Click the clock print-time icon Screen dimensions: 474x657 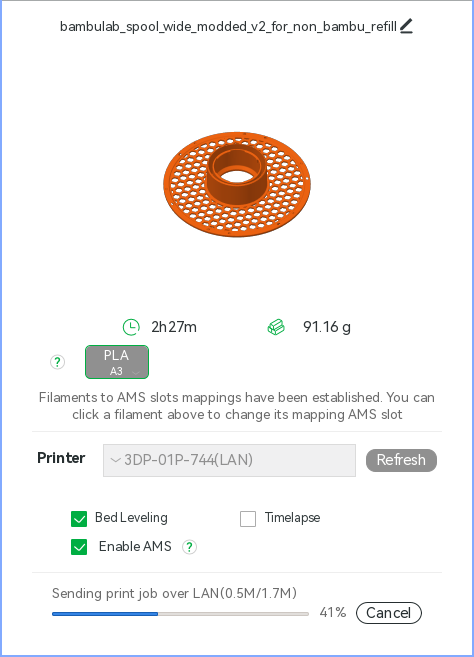pos(131,327)
